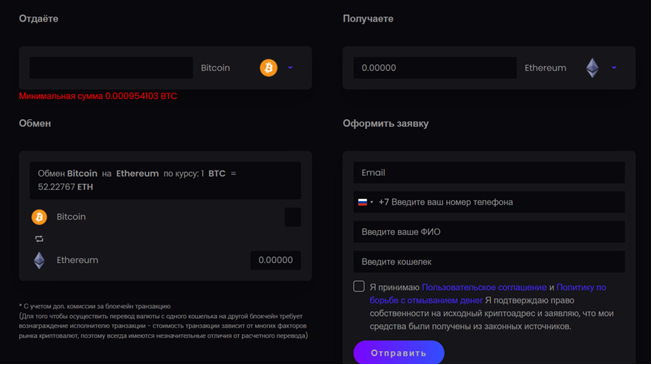Viewport: 652px width, 365px height.
Task: Click the Bitcoin logo in the Отдаёте selector
Action: tap(269, 68)
